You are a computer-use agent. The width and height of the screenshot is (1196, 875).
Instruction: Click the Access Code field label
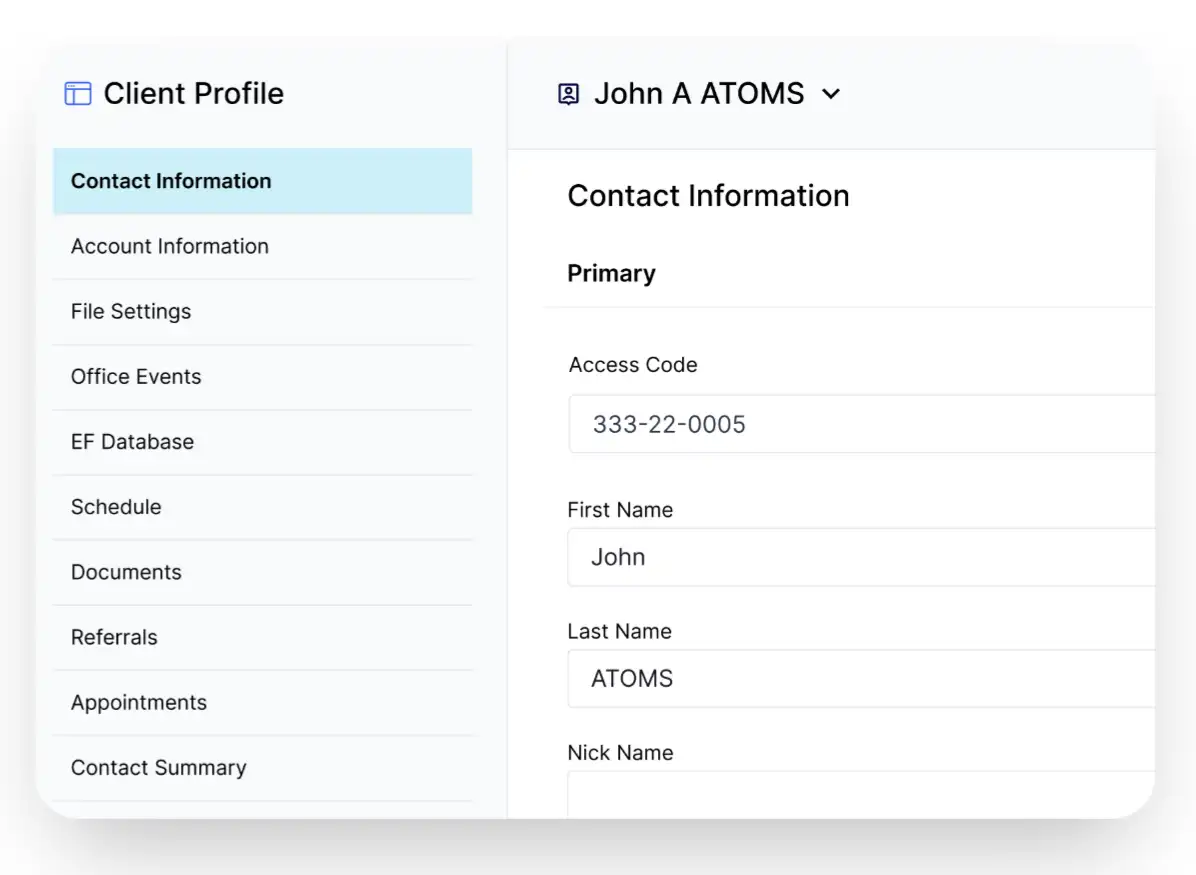click(633, 365)
